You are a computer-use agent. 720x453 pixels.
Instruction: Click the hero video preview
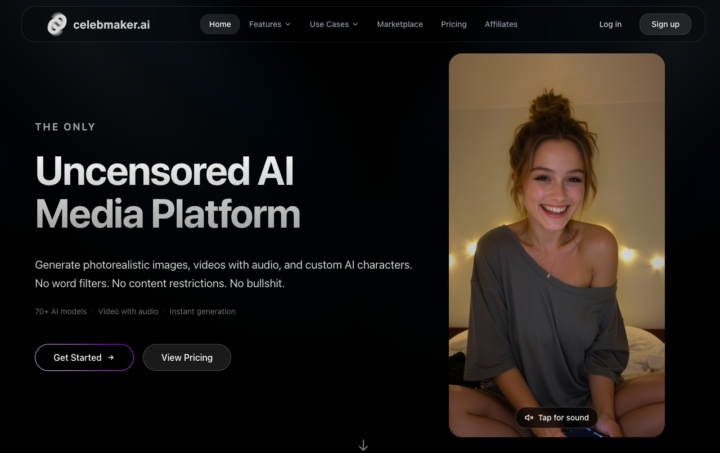pyautogui.click(x=556, y=240)
